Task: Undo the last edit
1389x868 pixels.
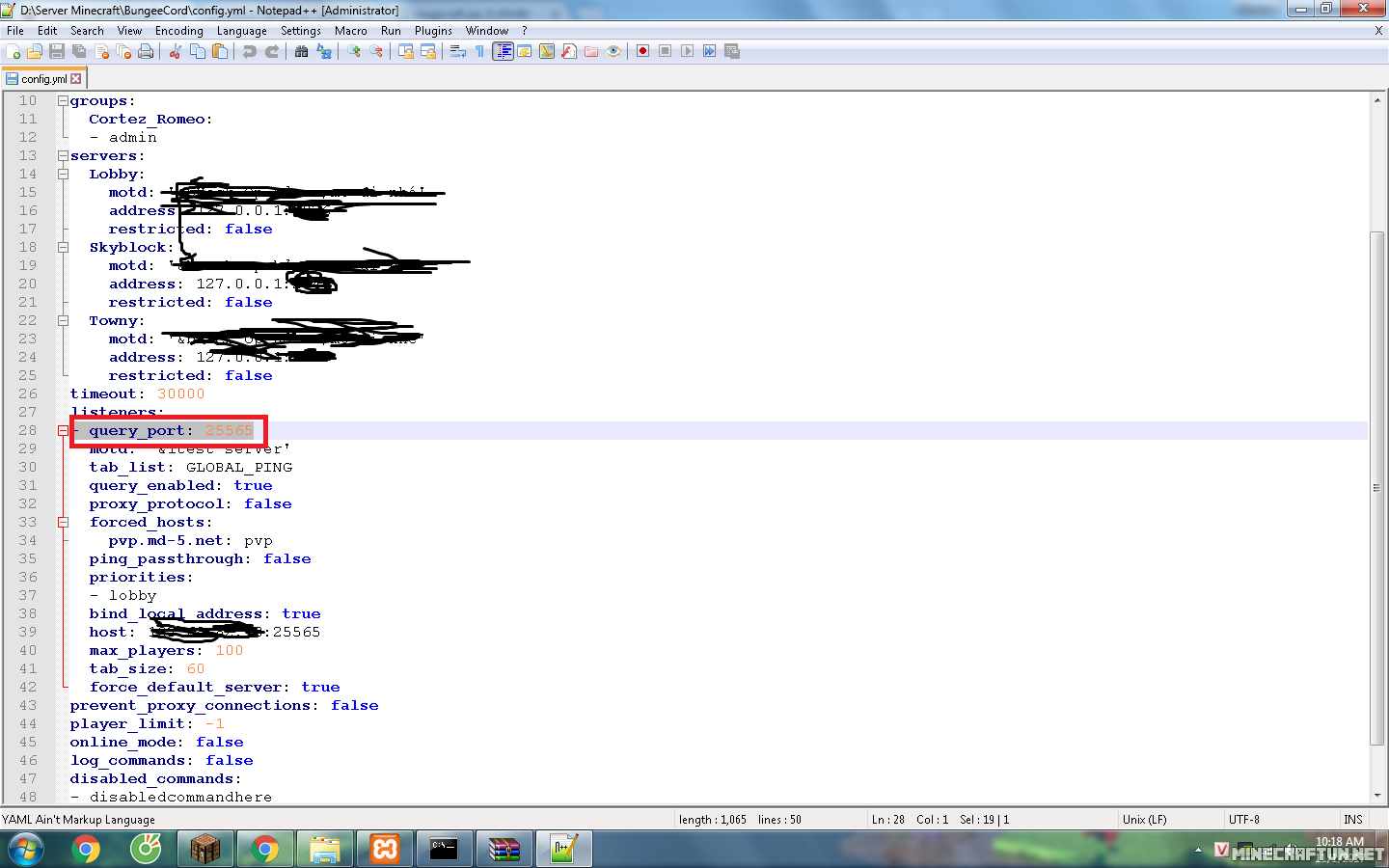Action: [x=250, y=51]
